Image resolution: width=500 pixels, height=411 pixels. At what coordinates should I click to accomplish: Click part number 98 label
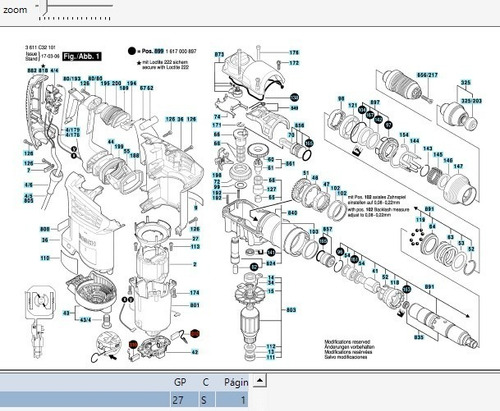click(x=341, y=98)
